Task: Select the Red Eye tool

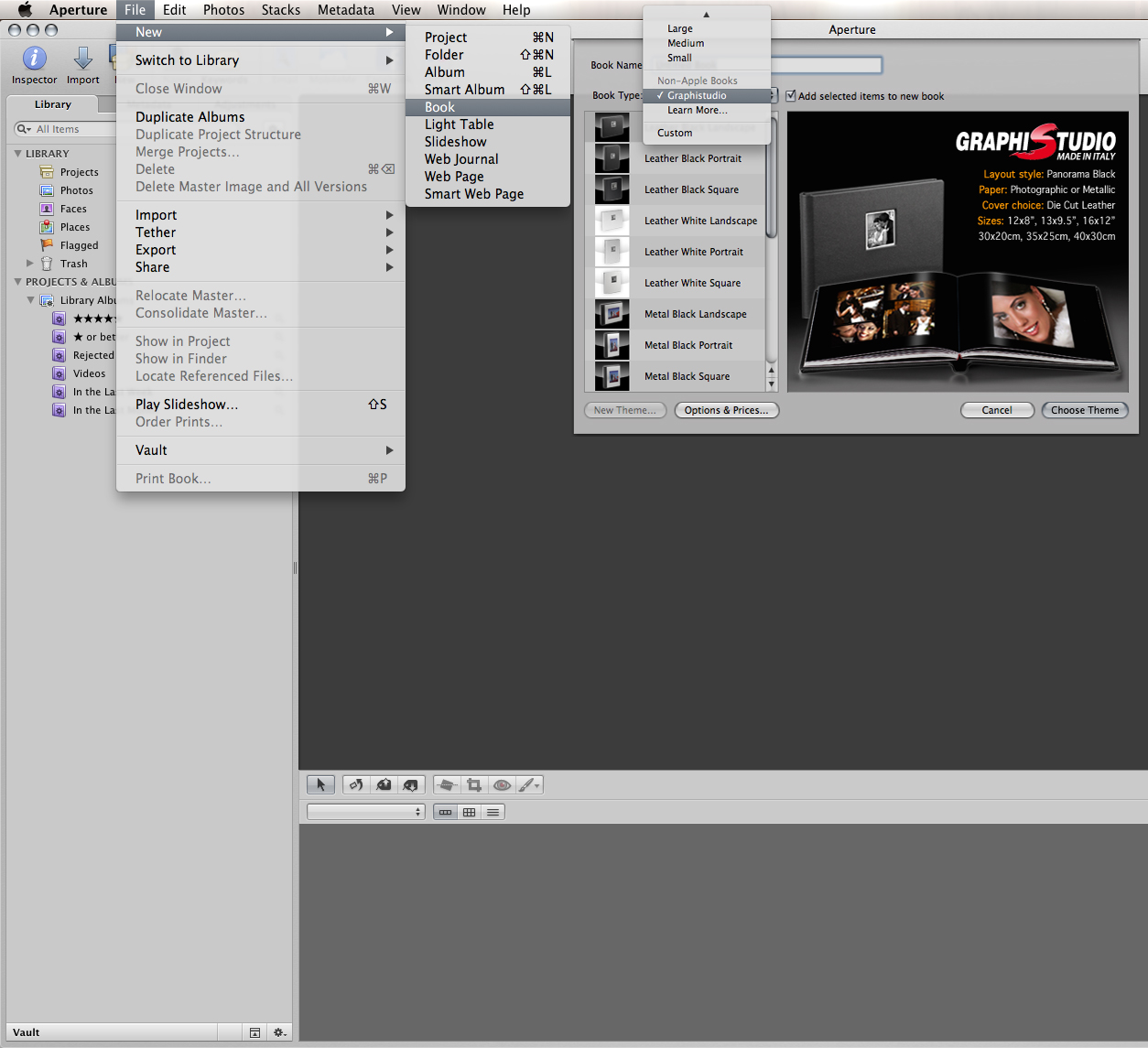Action: point(502,784)
